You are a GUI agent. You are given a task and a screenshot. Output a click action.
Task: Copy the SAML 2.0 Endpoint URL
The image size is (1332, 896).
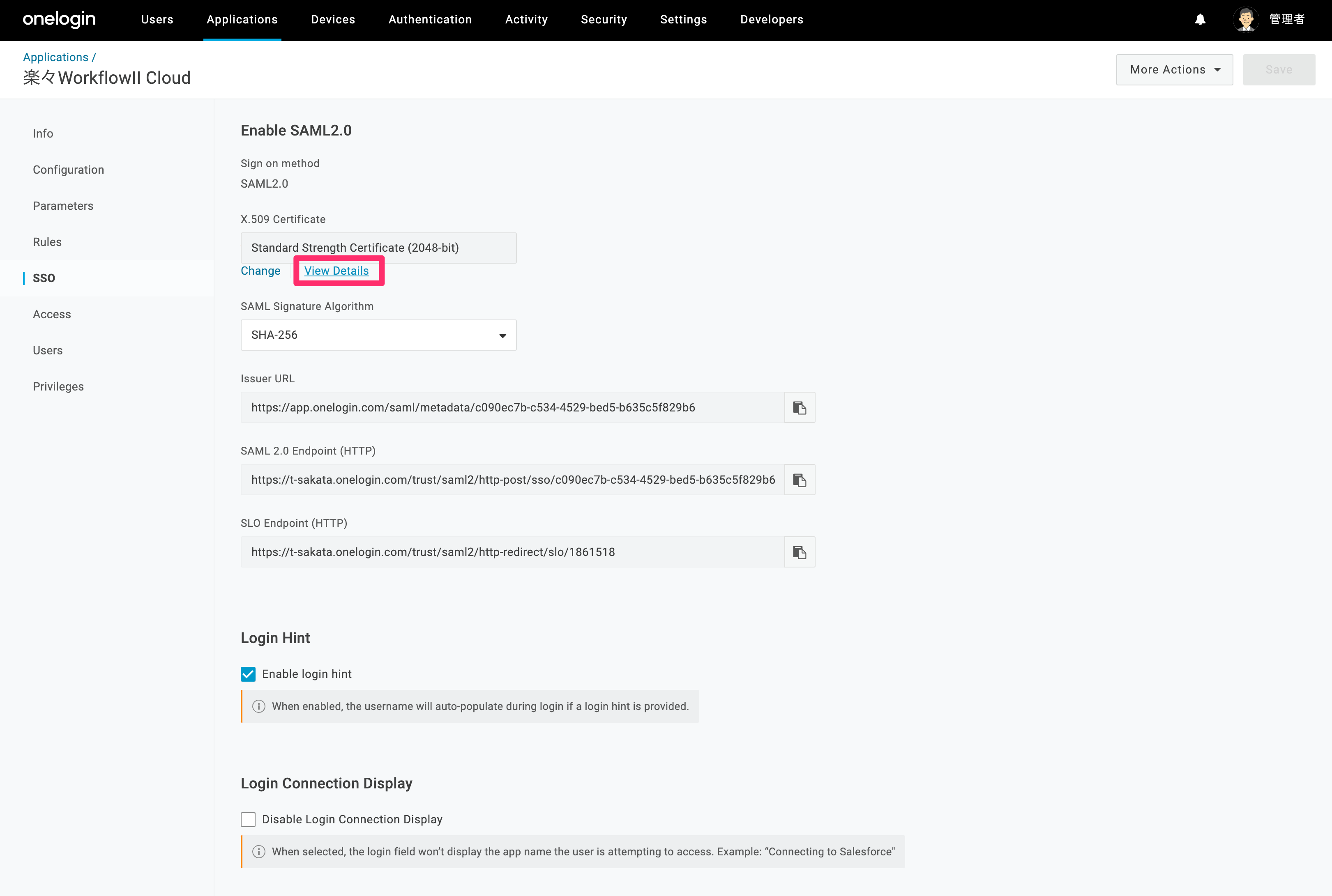click(x=799, y=480)
